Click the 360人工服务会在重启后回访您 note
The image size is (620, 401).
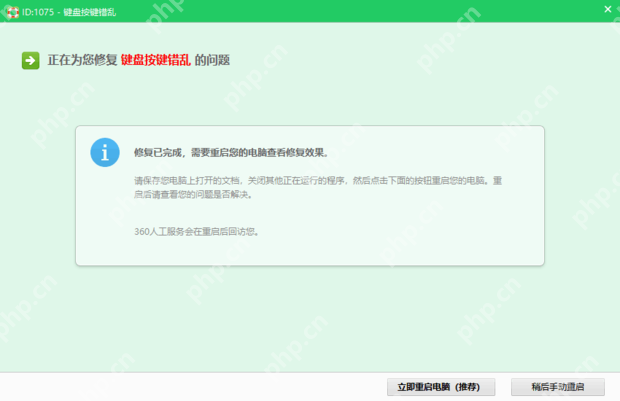pos(197,231)
